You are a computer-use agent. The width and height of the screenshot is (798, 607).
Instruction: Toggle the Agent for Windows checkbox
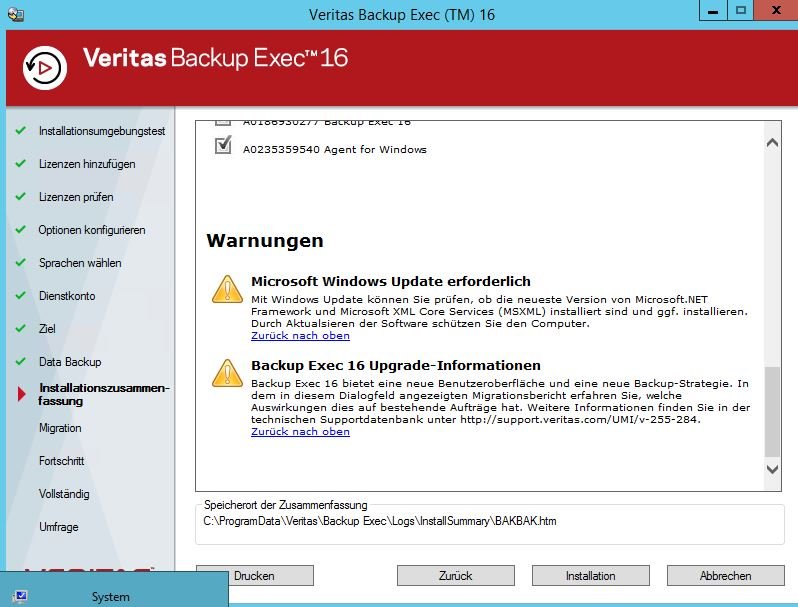[223, 145]
